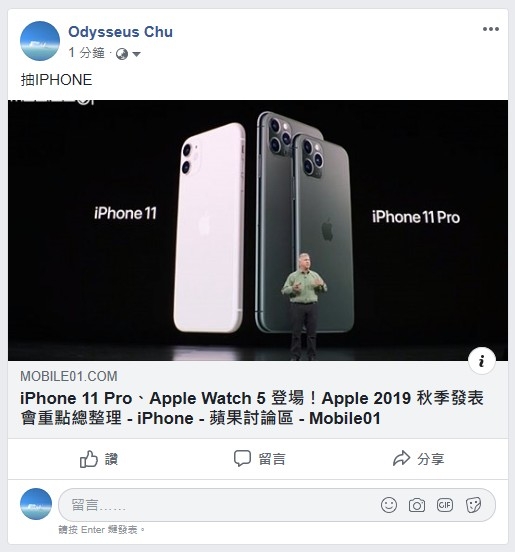515x552 pixels.
Task: Insert an emoji via smiley icon
Action: (389, 505)
